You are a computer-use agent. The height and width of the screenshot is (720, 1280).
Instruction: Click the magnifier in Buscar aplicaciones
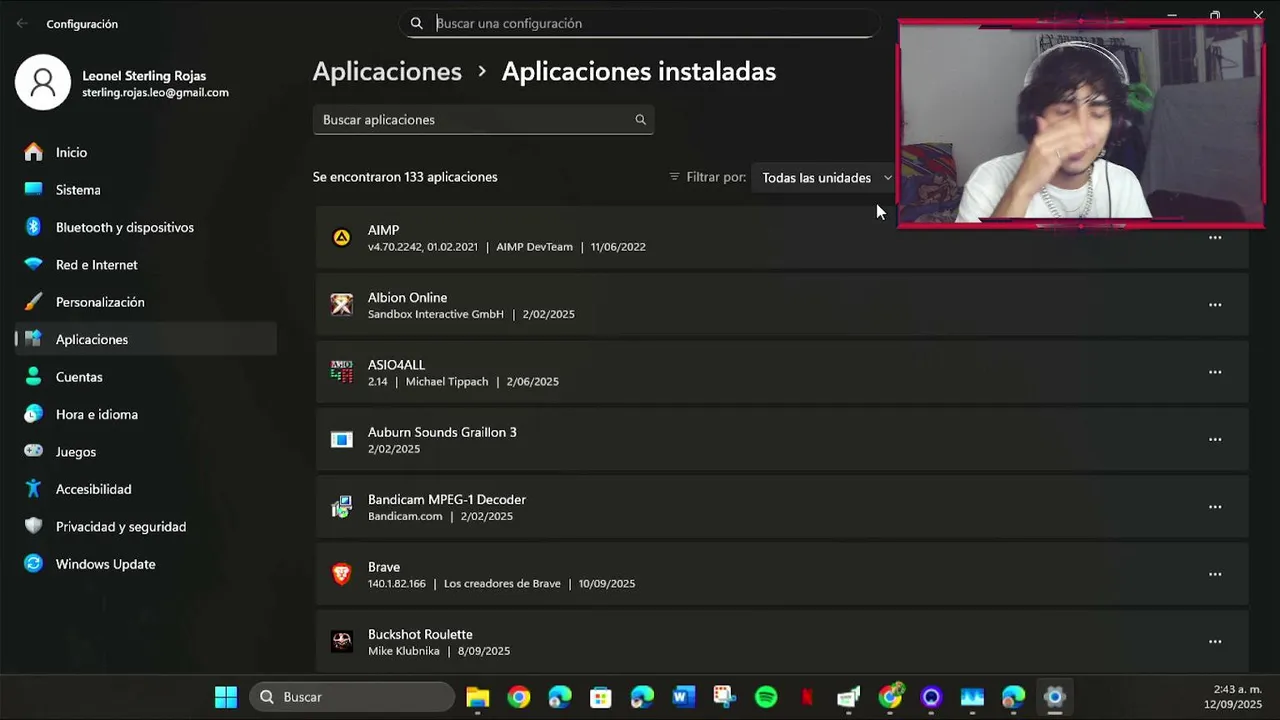pos(640,120)
